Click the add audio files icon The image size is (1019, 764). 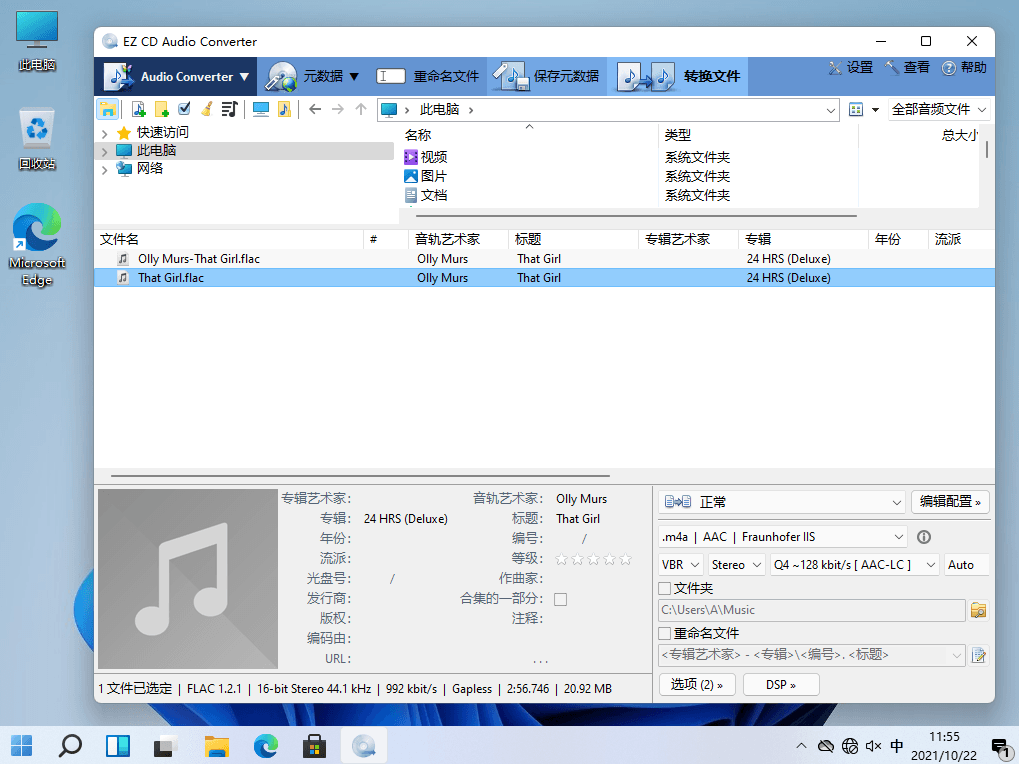(138, 109)
